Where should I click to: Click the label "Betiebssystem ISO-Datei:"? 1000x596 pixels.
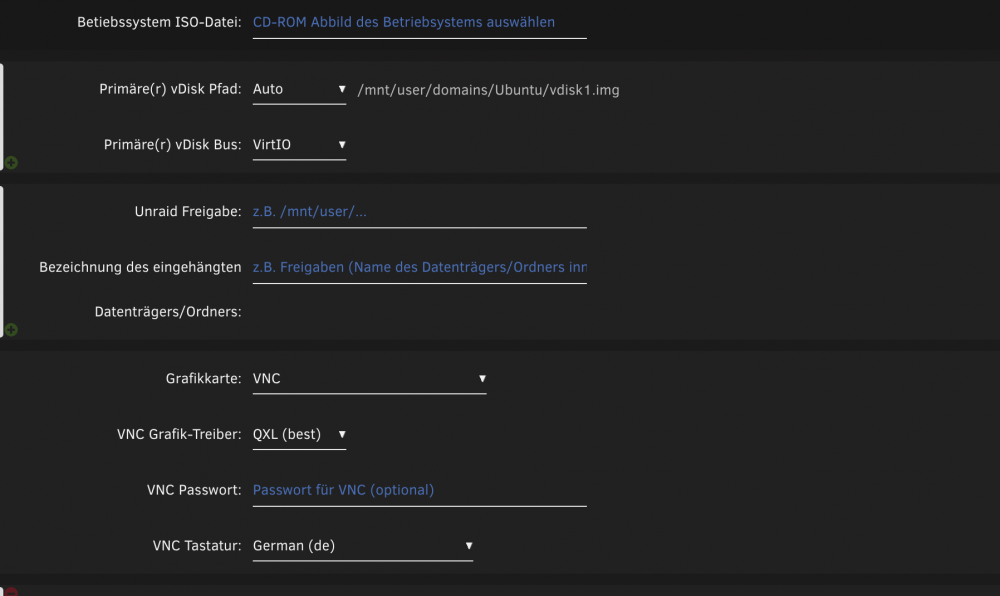(159, 22)
